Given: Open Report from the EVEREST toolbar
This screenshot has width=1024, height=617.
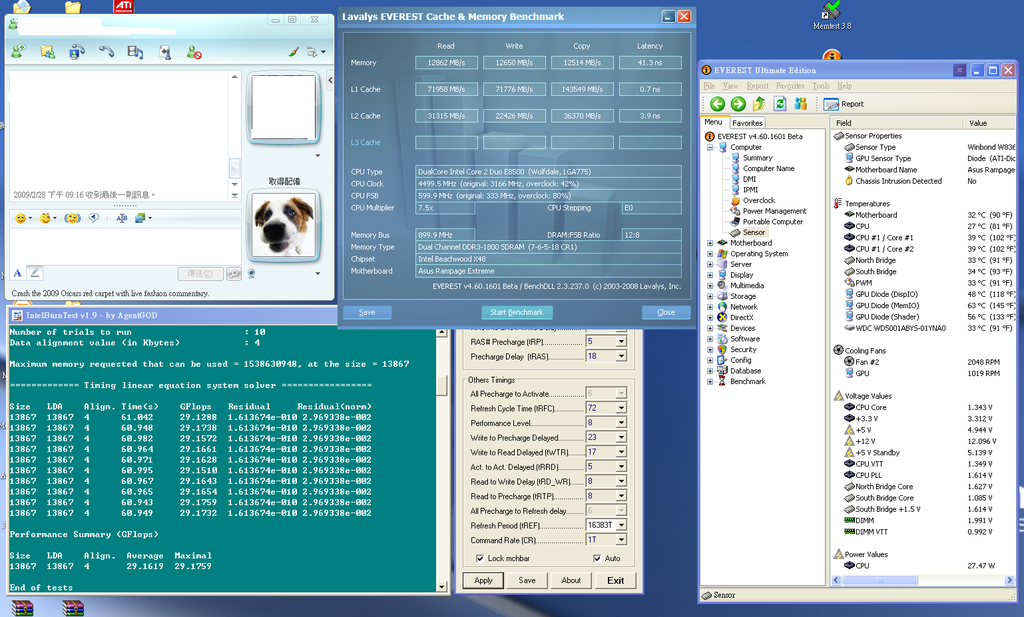Looking at the screenshot, I should click(843, 104).
